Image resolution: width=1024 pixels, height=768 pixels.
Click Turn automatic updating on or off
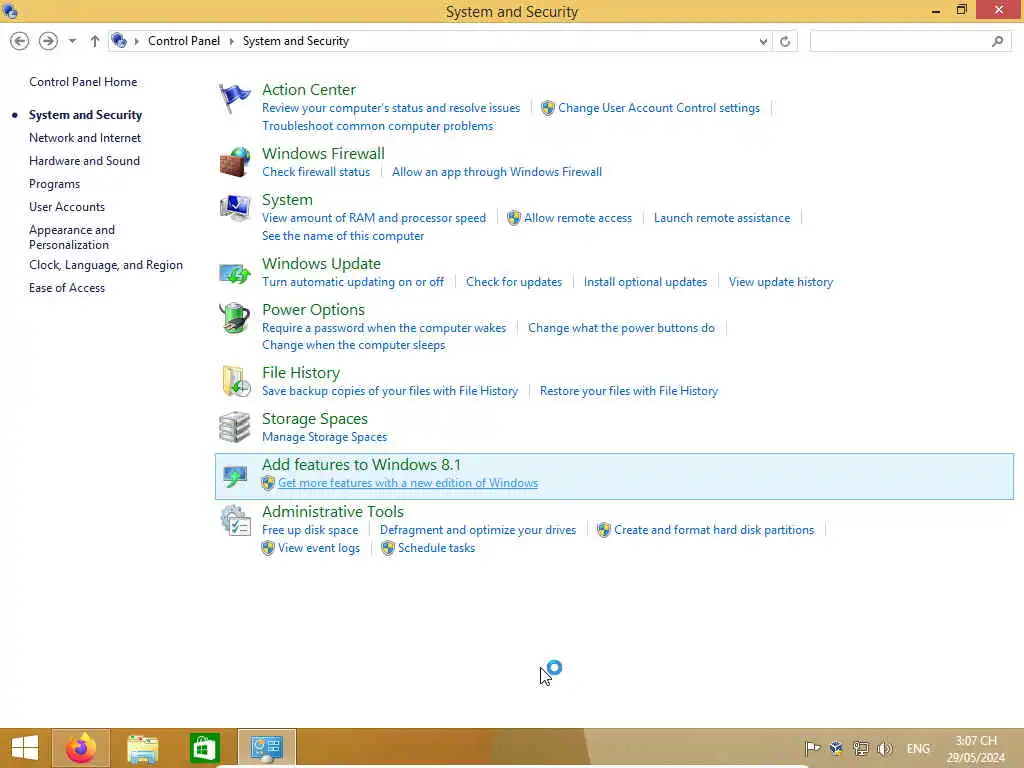(353, 282)
